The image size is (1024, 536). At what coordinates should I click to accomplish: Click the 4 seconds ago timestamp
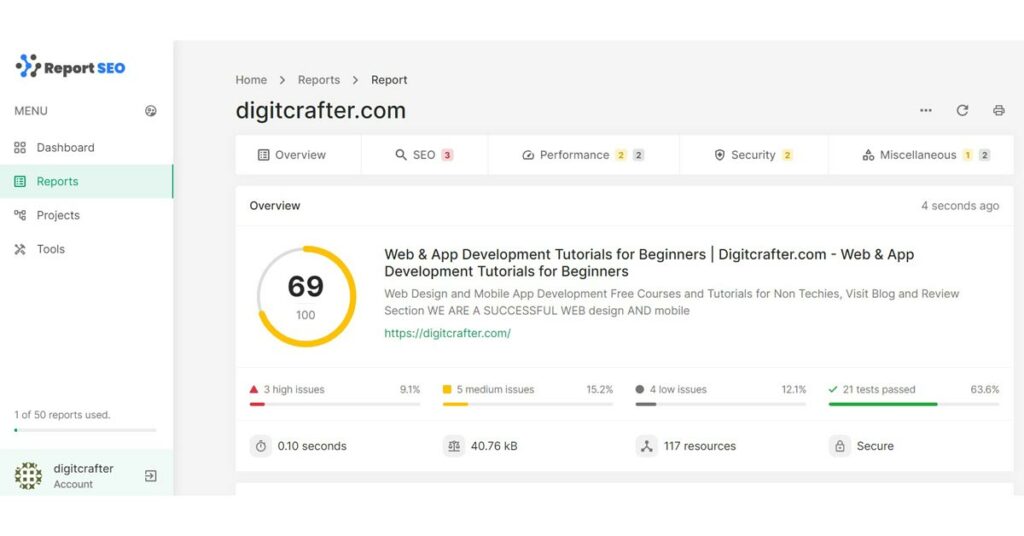pyautogui.click(x=960, y=206)
